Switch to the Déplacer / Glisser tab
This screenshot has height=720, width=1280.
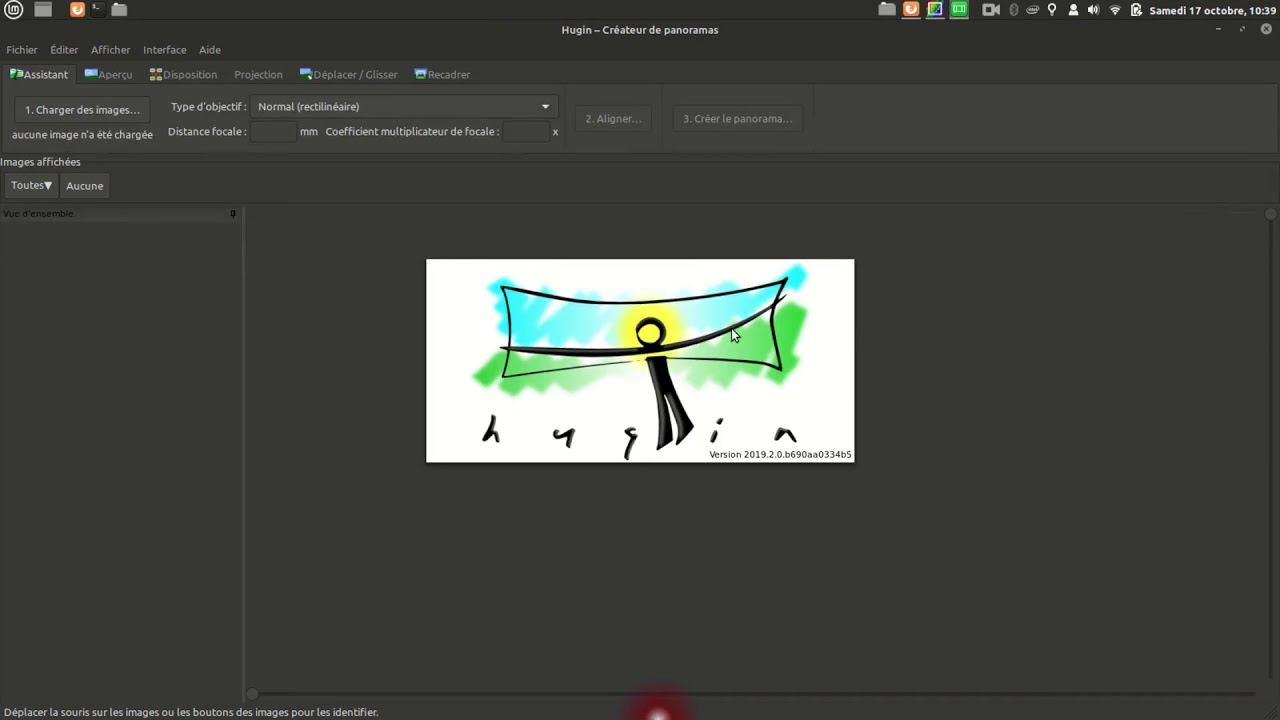click(x=349, y=75)
